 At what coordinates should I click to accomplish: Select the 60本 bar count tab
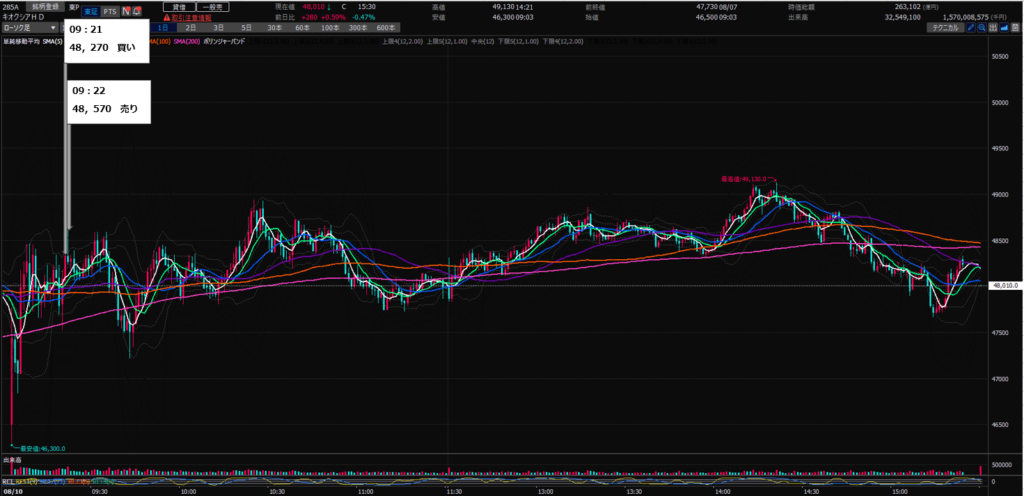pos(302,28)
